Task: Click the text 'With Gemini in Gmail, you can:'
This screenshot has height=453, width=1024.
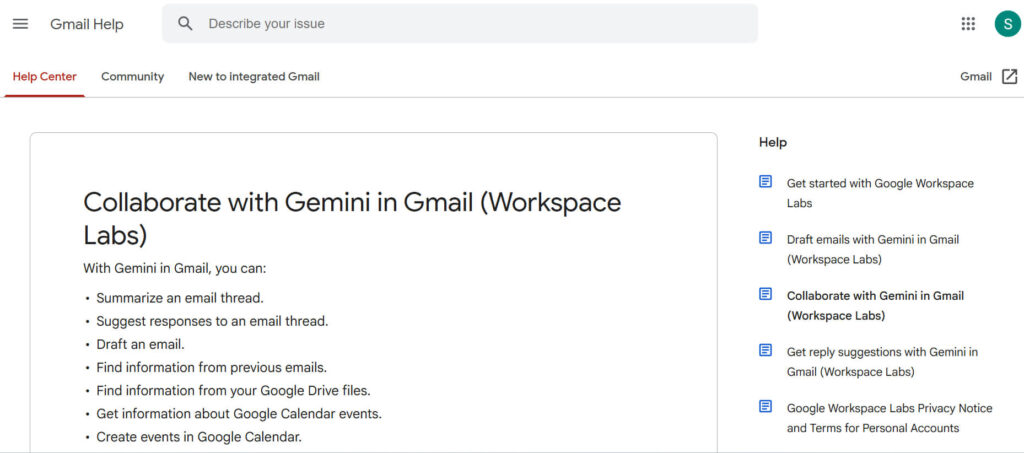Action: click(x=174, y=268)
